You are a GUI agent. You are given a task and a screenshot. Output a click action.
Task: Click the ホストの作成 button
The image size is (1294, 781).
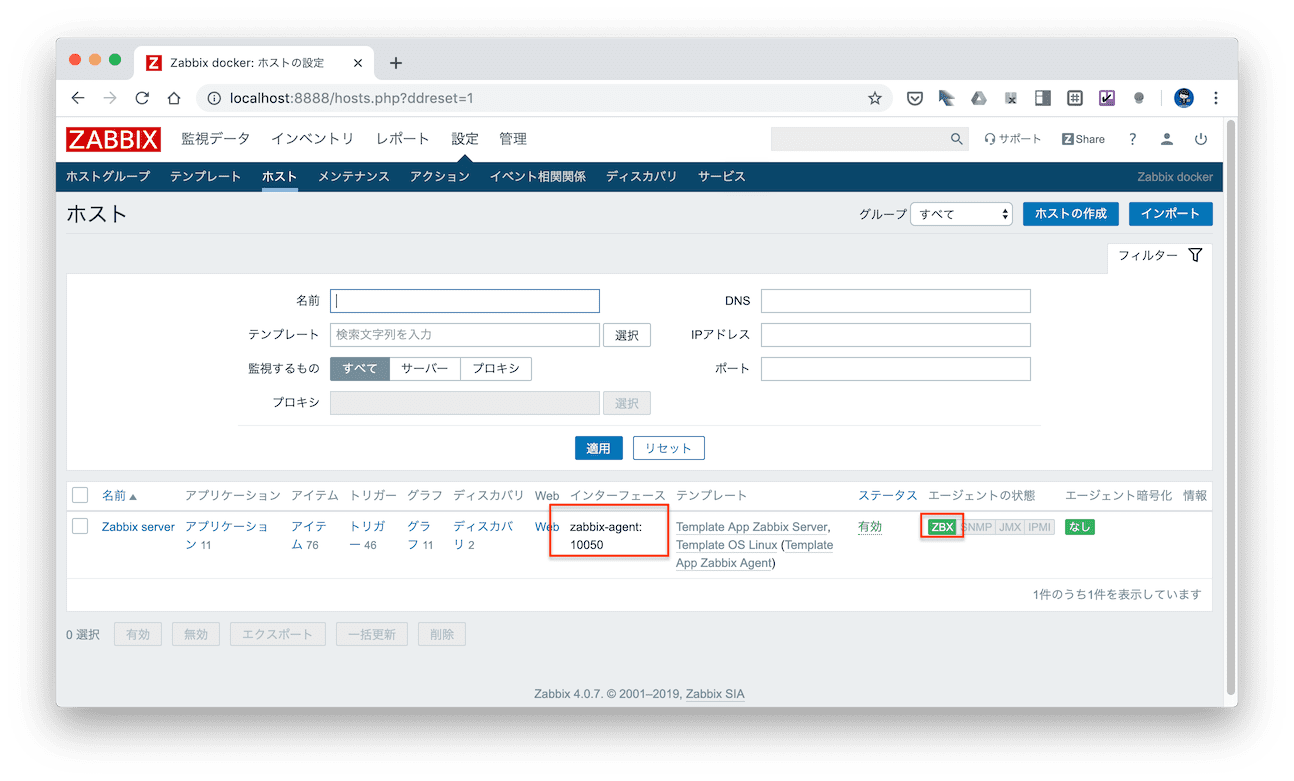pos(1071,214)
